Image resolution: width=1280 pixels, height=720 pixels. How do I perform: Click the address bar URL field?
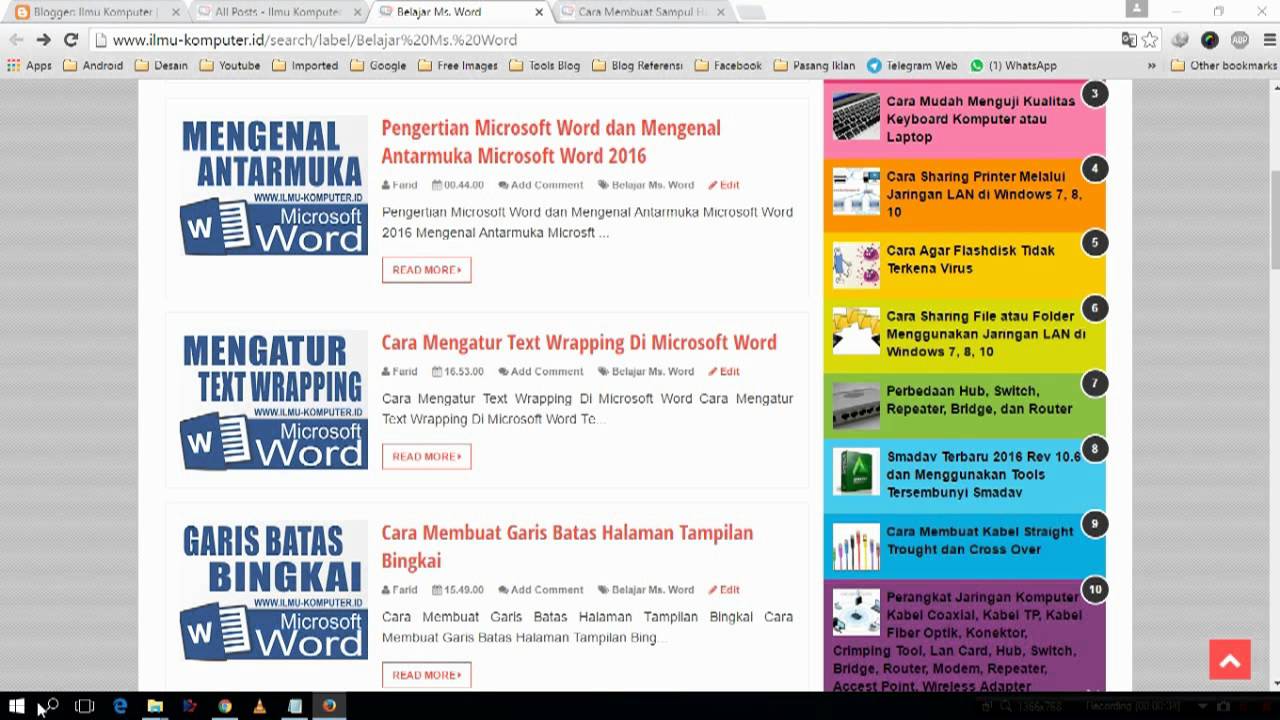coord(600,40)
